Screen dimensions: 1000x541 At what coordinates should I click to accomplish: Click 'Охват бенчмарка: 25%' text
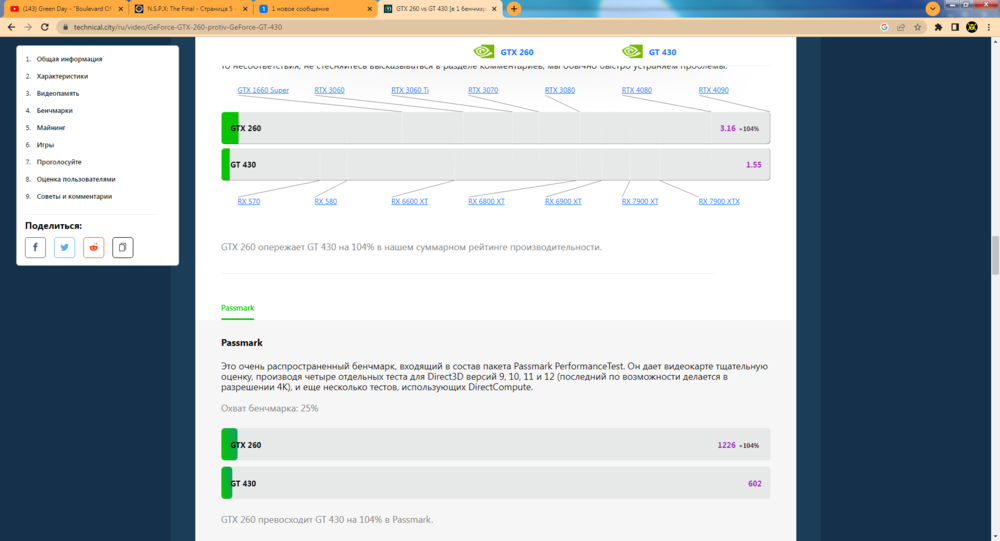point(269,408)
